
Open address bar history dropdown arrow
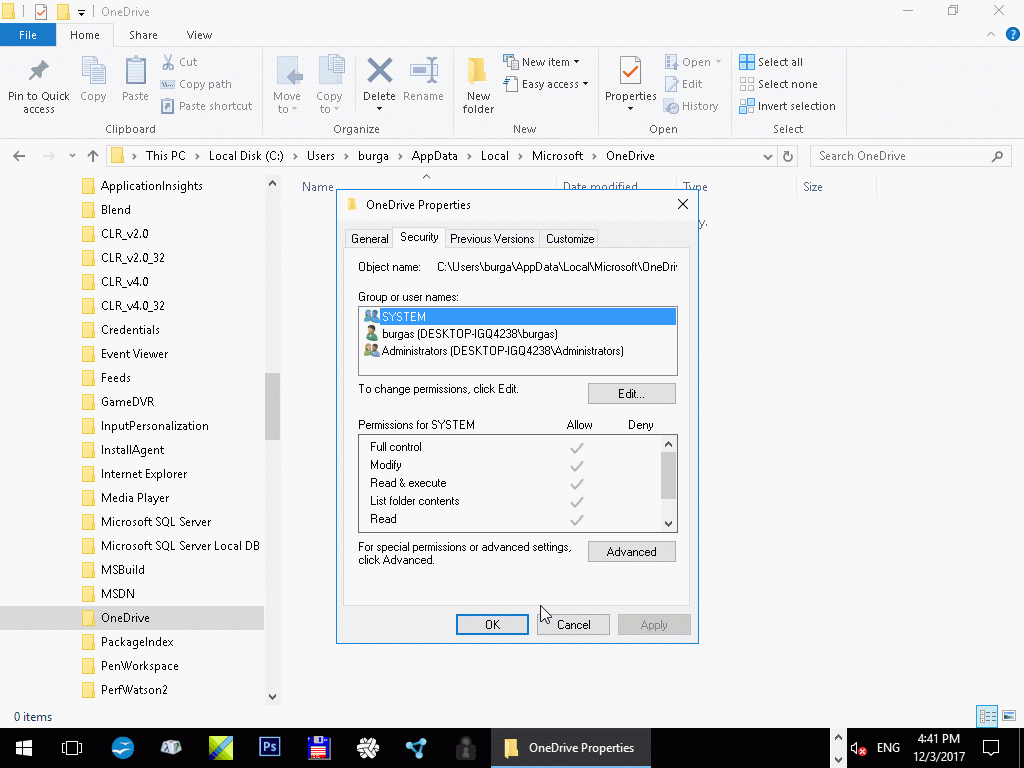(767, 157)
